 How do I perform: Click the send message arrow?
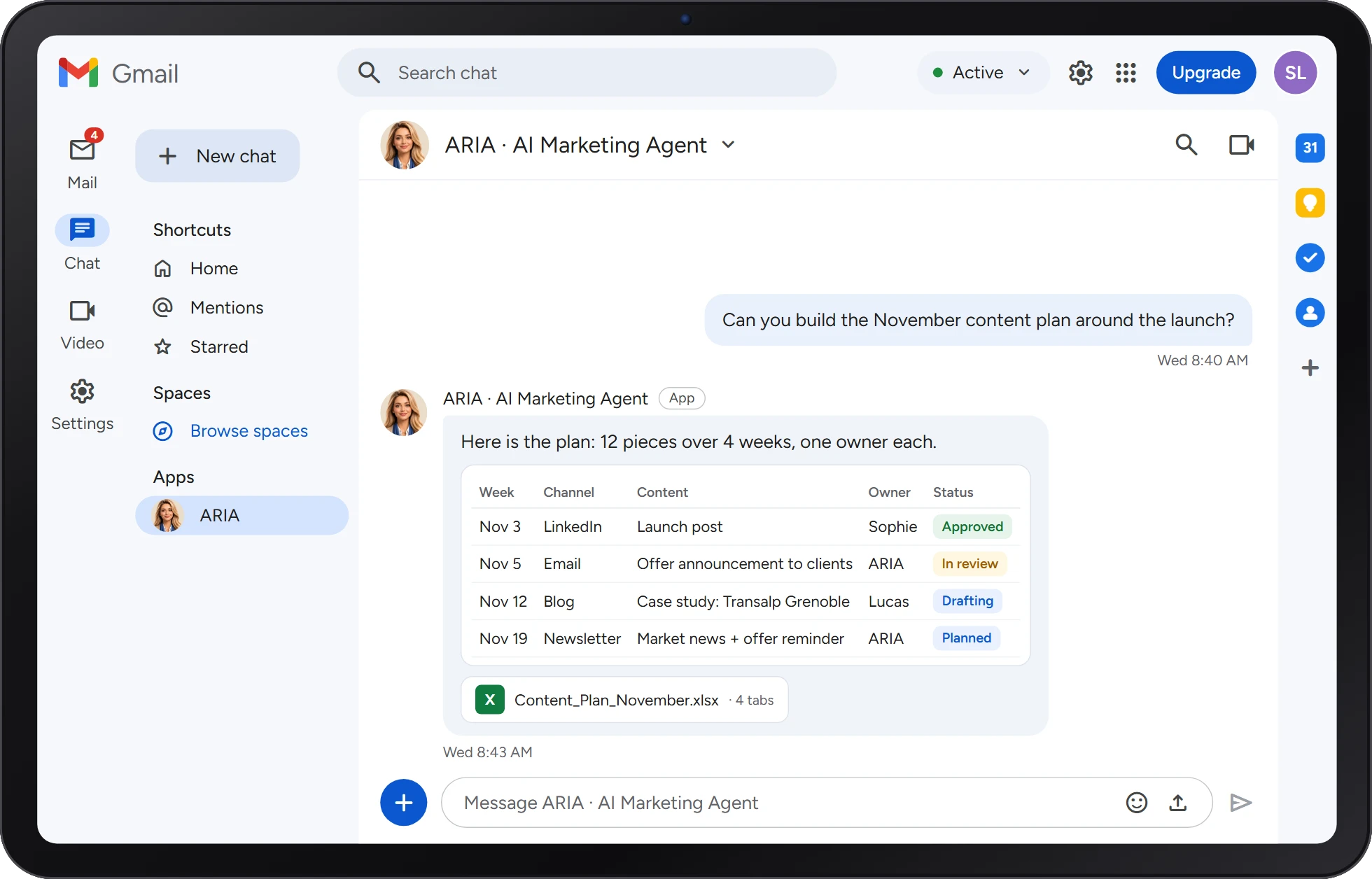[x=1240, y=803]
